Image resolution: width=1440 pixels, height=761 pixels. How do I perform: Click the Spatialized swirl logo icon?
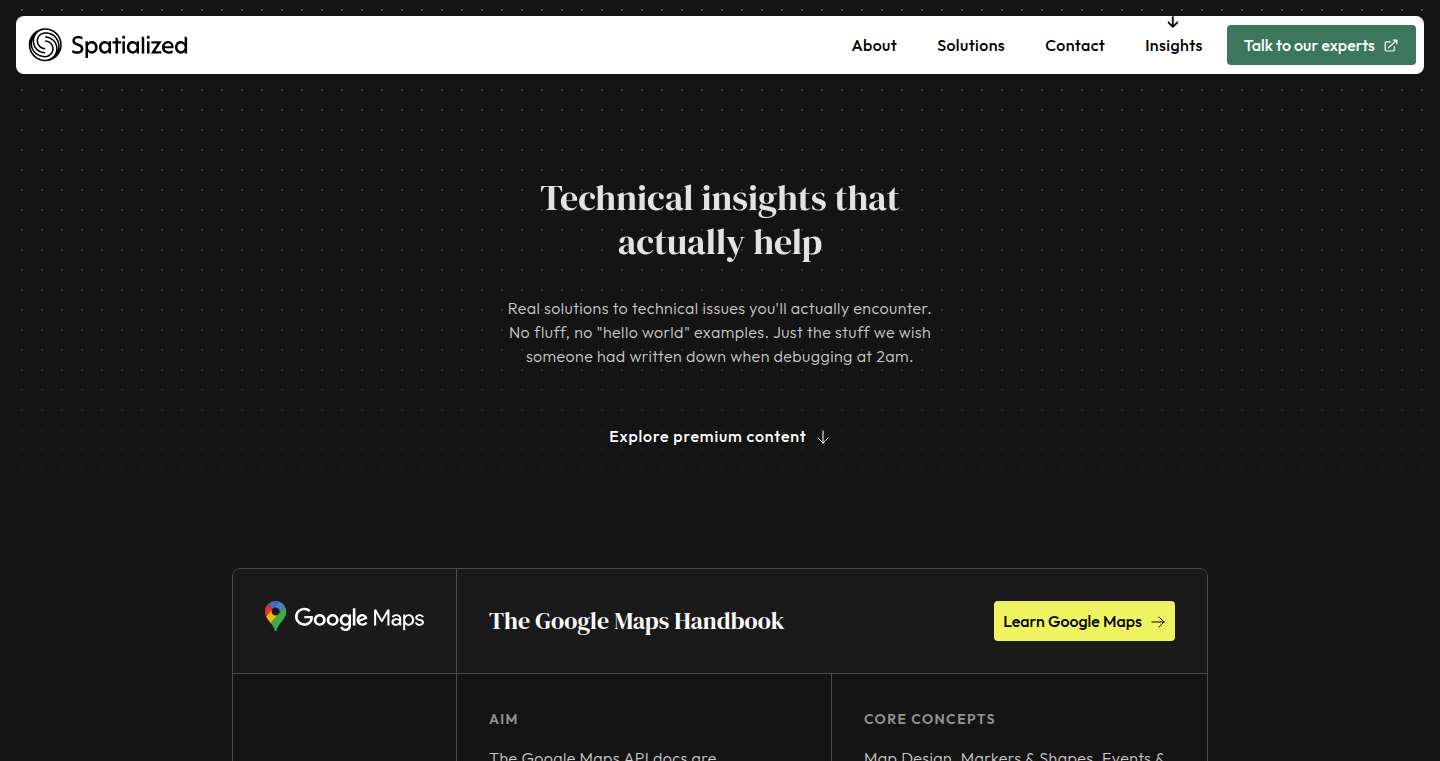[x=45, y=45]
